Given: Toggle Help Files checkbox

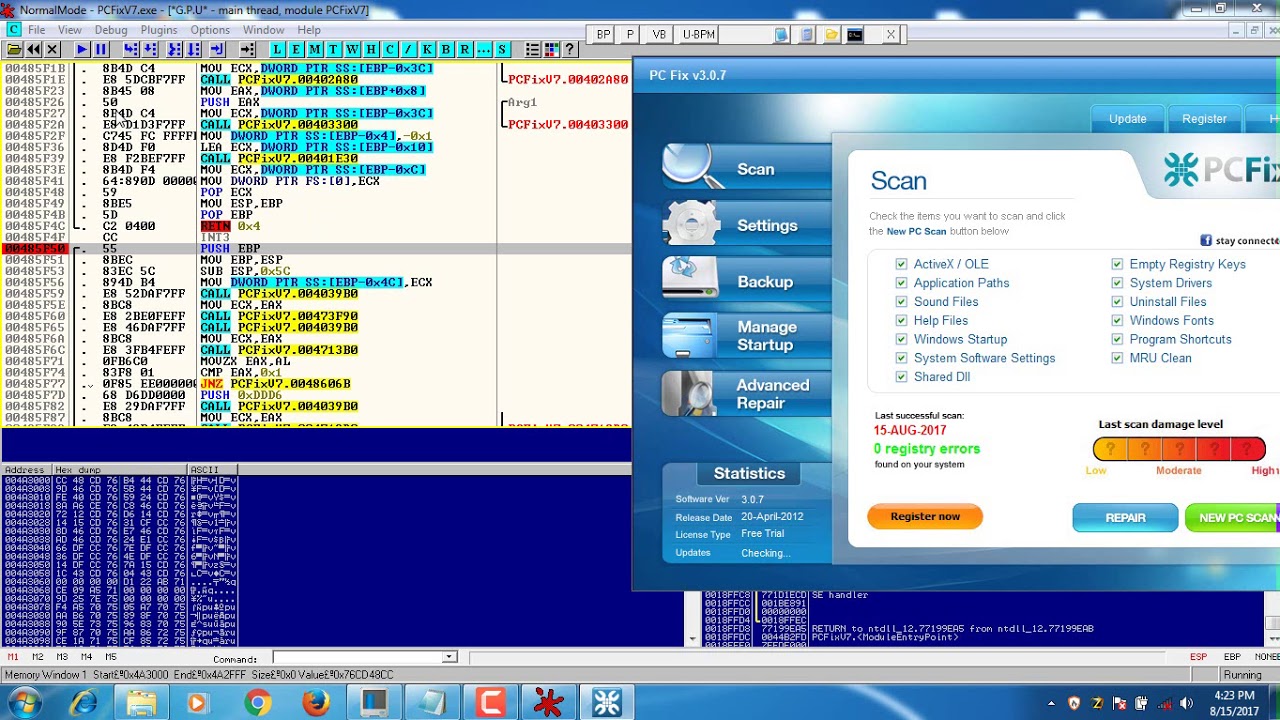Looking at the screenshot, I should click(x=902, y=321).
